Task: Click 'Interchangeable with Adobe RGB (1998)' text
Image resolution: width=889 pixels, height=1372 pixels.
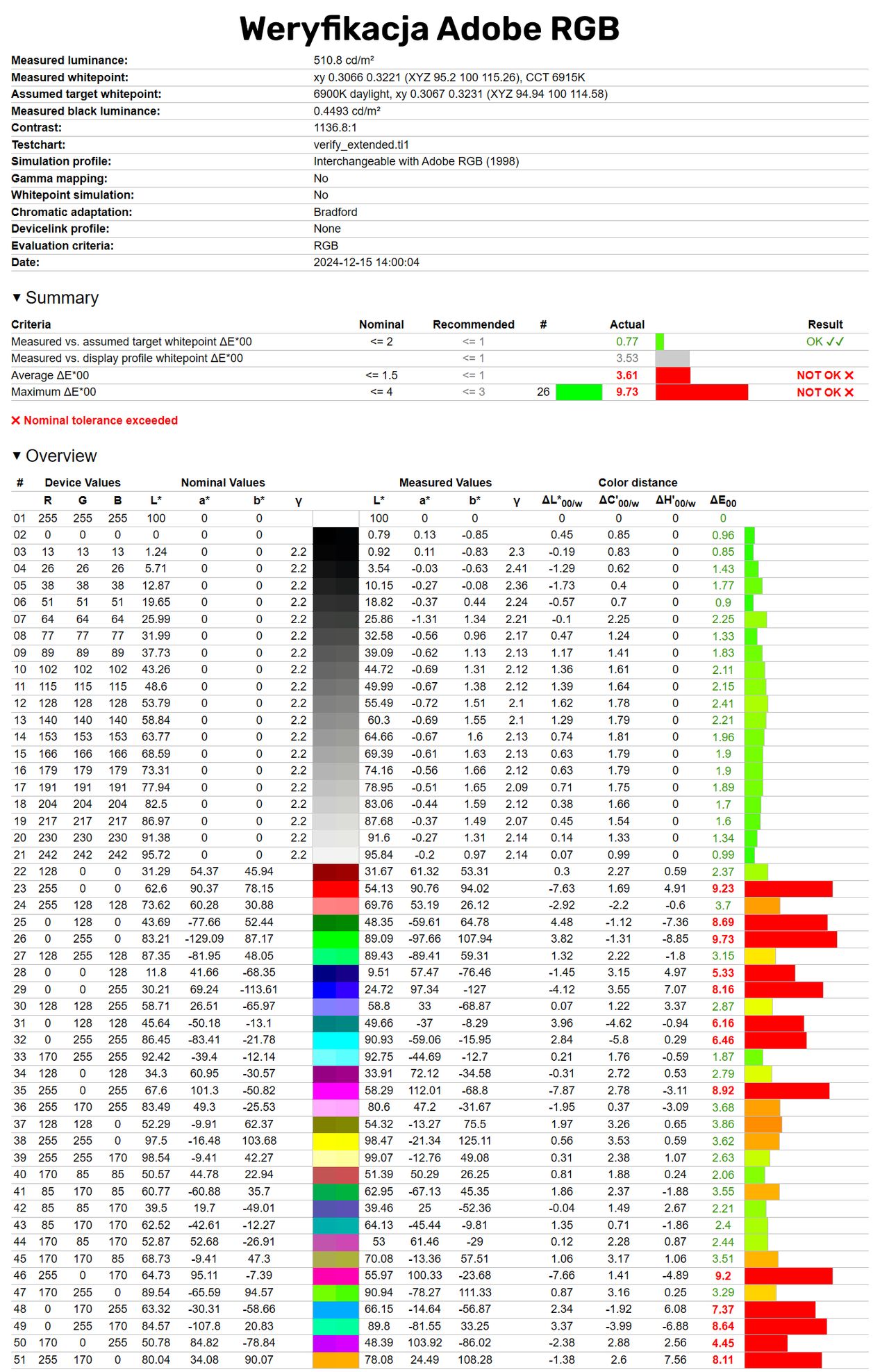Action: click(x=416, y=161)
